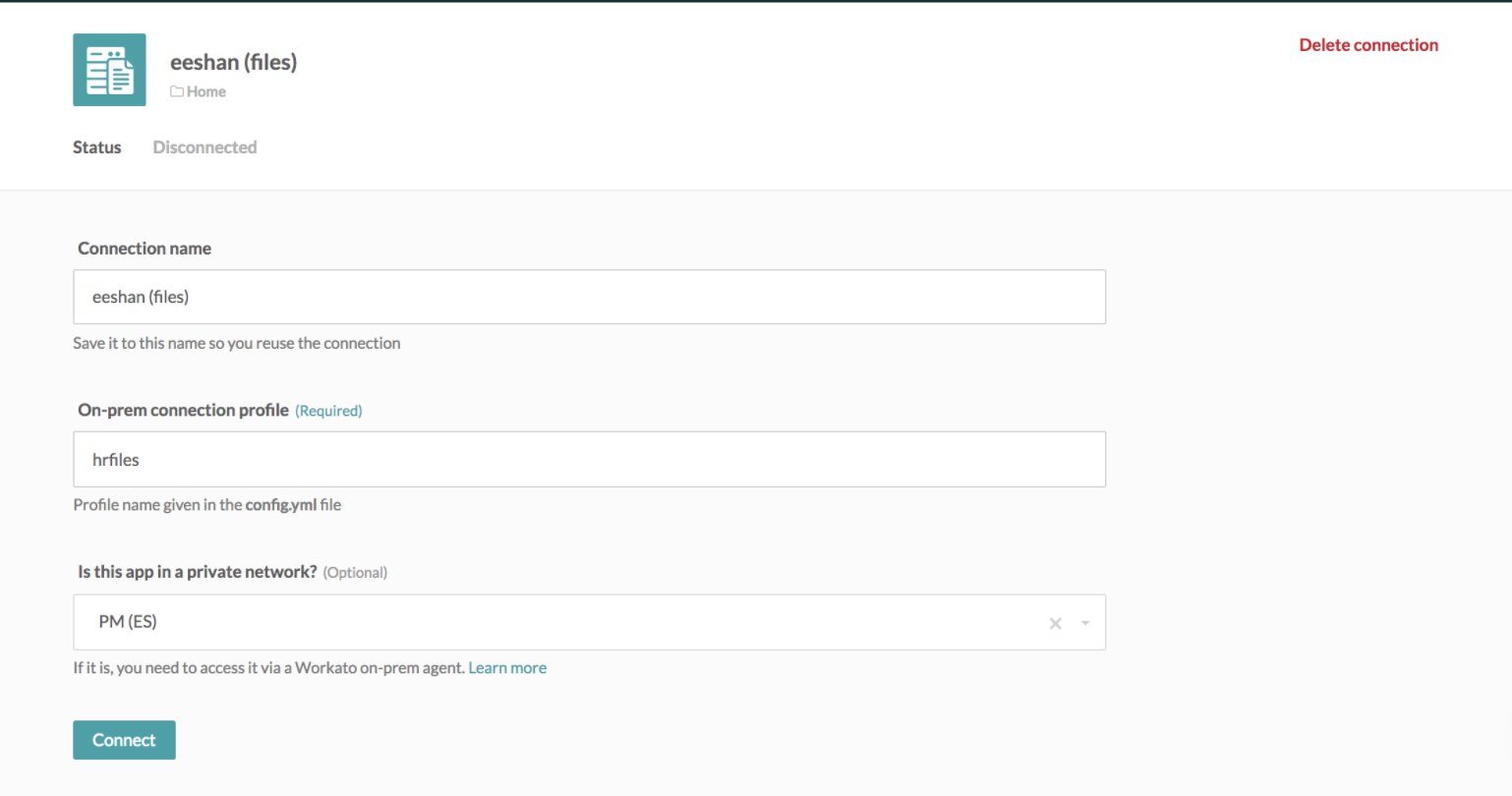The image size is (1512, 796).
Task: Remove the PM (ES) network selection
Action: pyautogui.click(x=1055, y=622)
